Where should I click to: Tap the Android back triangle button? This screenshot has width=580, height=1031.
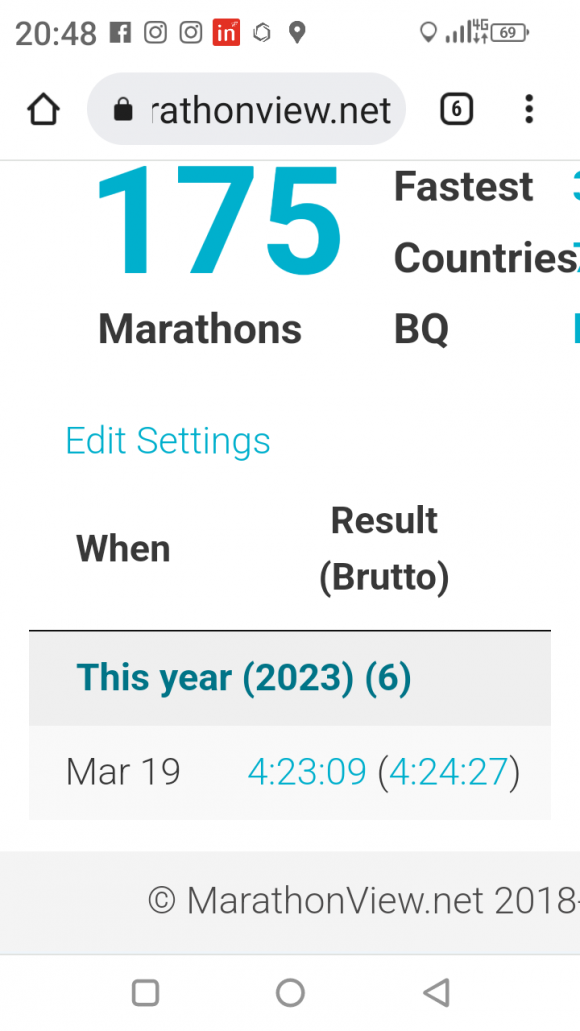pyautogui.click(x=437, y=992)
